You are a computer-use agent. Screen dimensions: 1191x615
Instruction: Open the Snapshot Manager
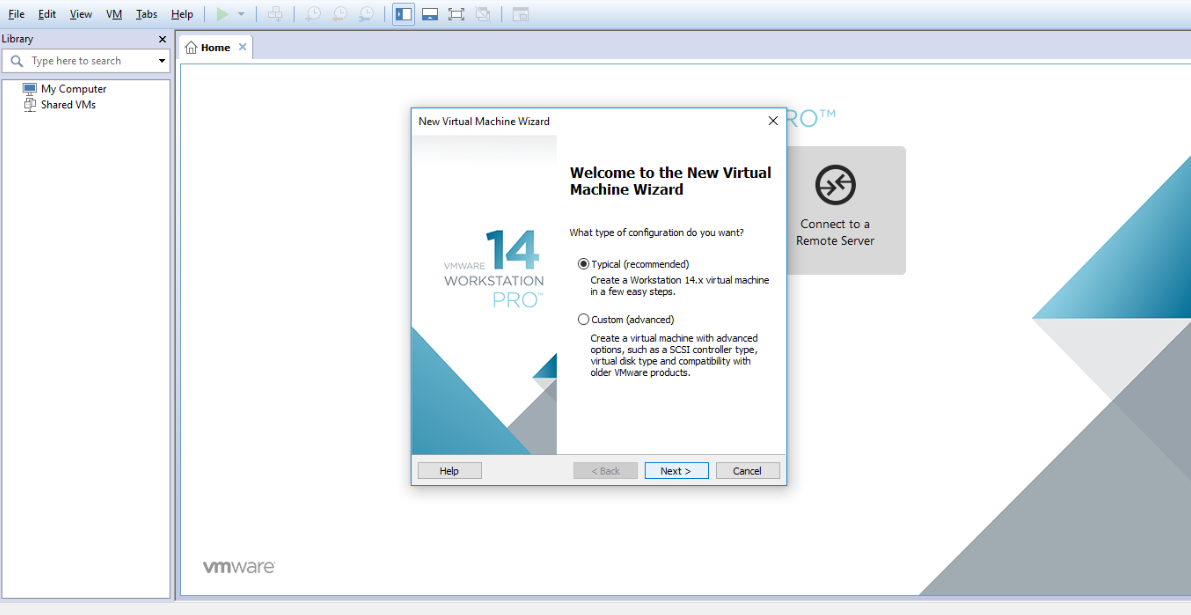click(365, 14)
